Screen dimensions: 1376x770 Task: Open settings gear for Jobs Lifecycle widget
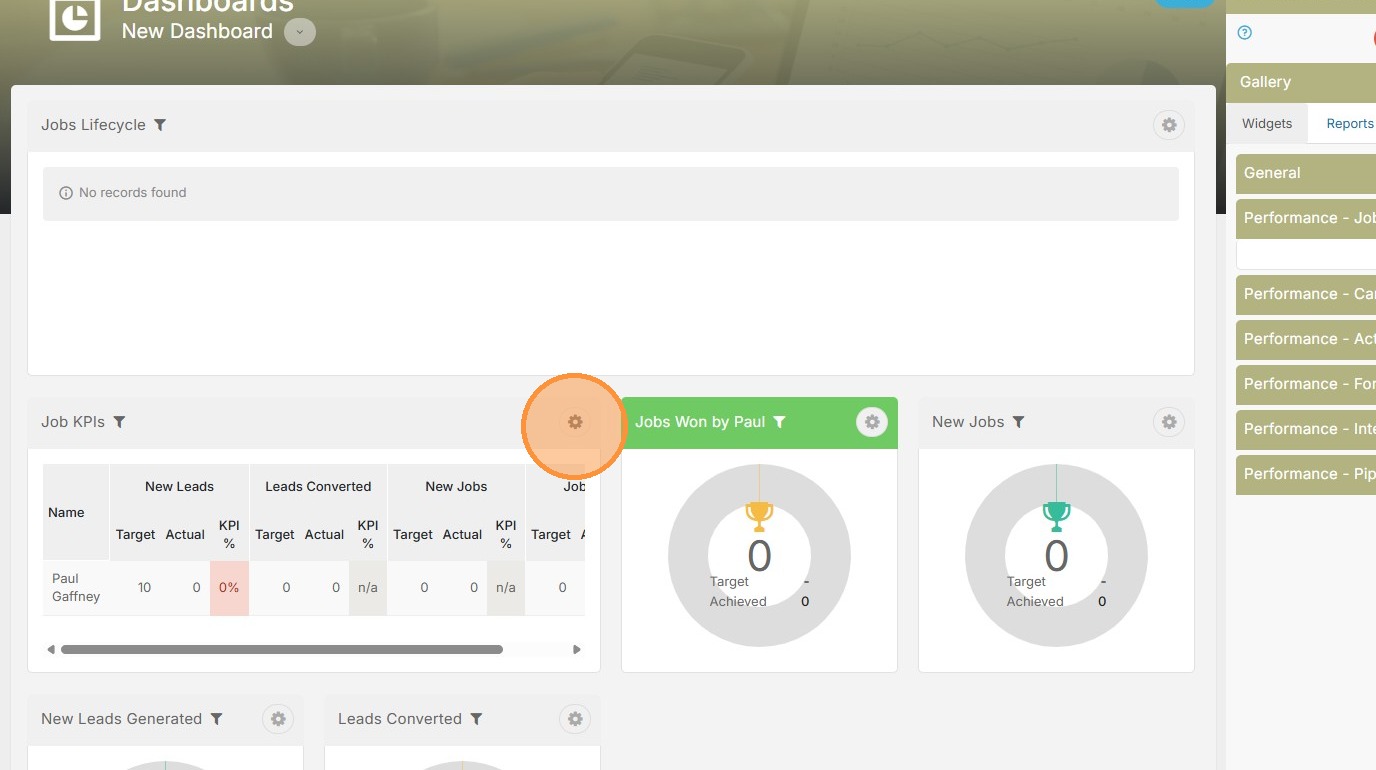click(1168, 125)
